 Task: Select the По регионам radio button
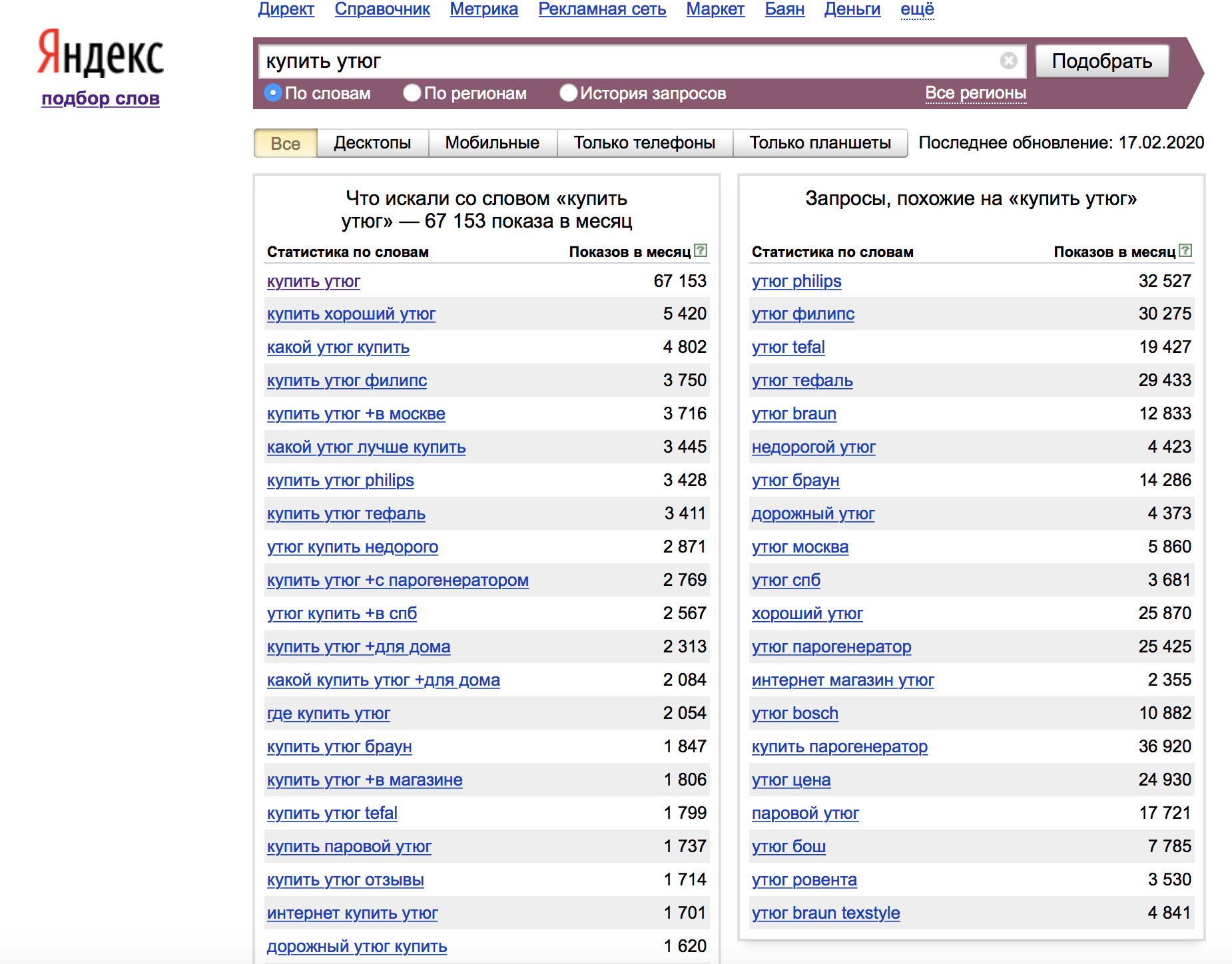coord(412,93)
